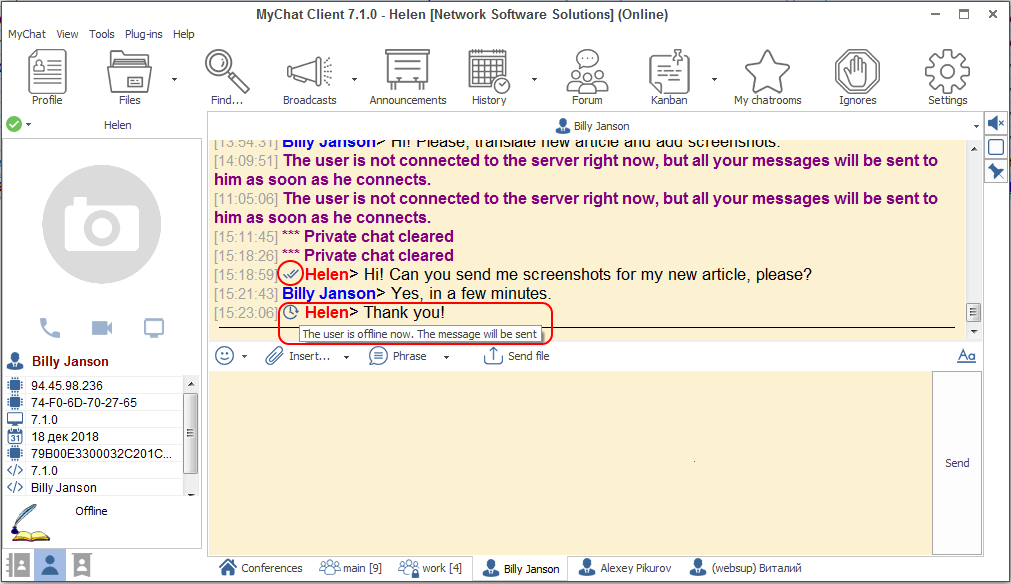Toggle the pin window button
Viewport: 1011px width, 584px height.
tap(996, 172)
